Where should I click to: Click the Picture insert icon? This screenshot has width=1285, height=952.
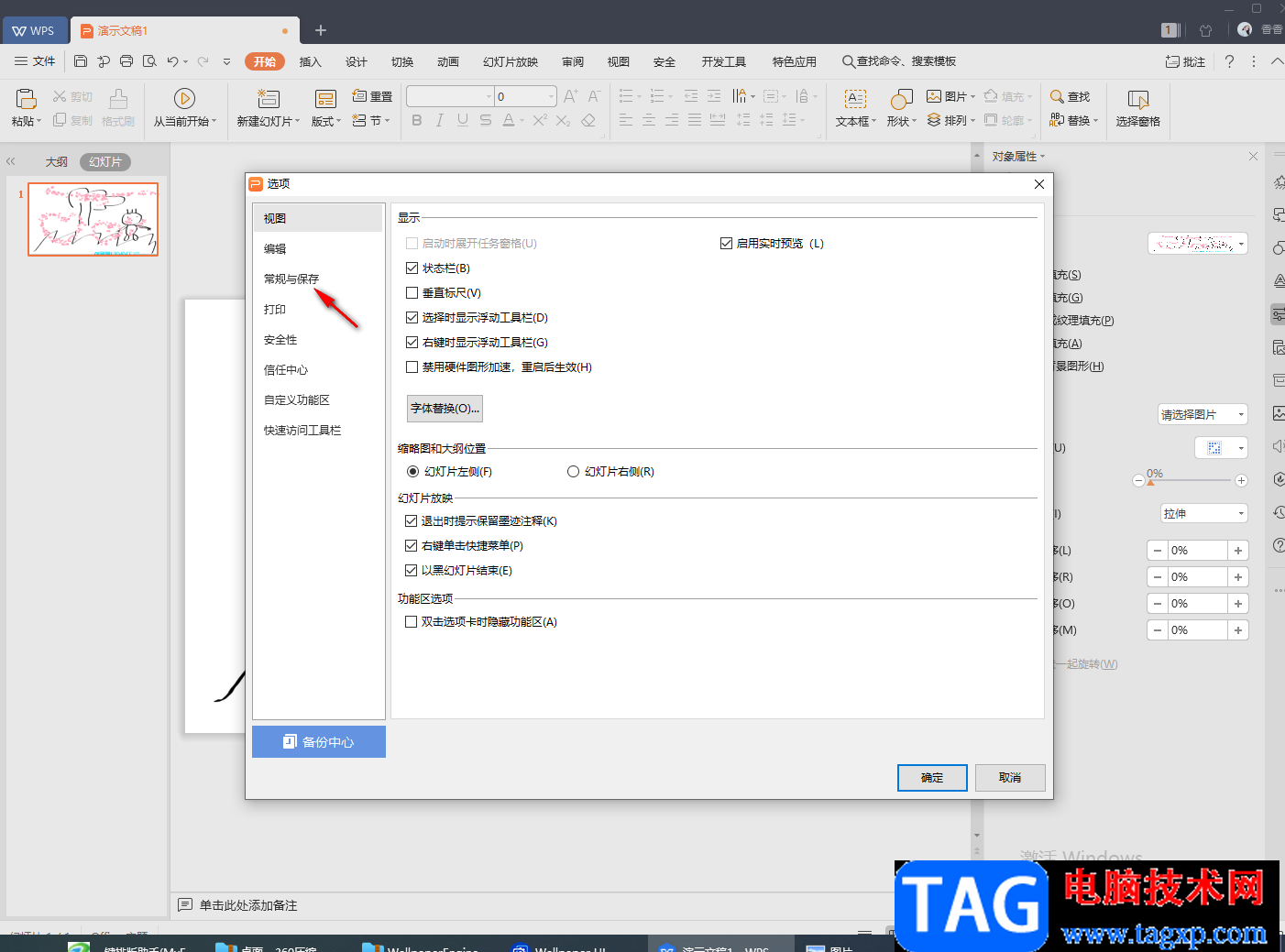click(x=934, y=96)
